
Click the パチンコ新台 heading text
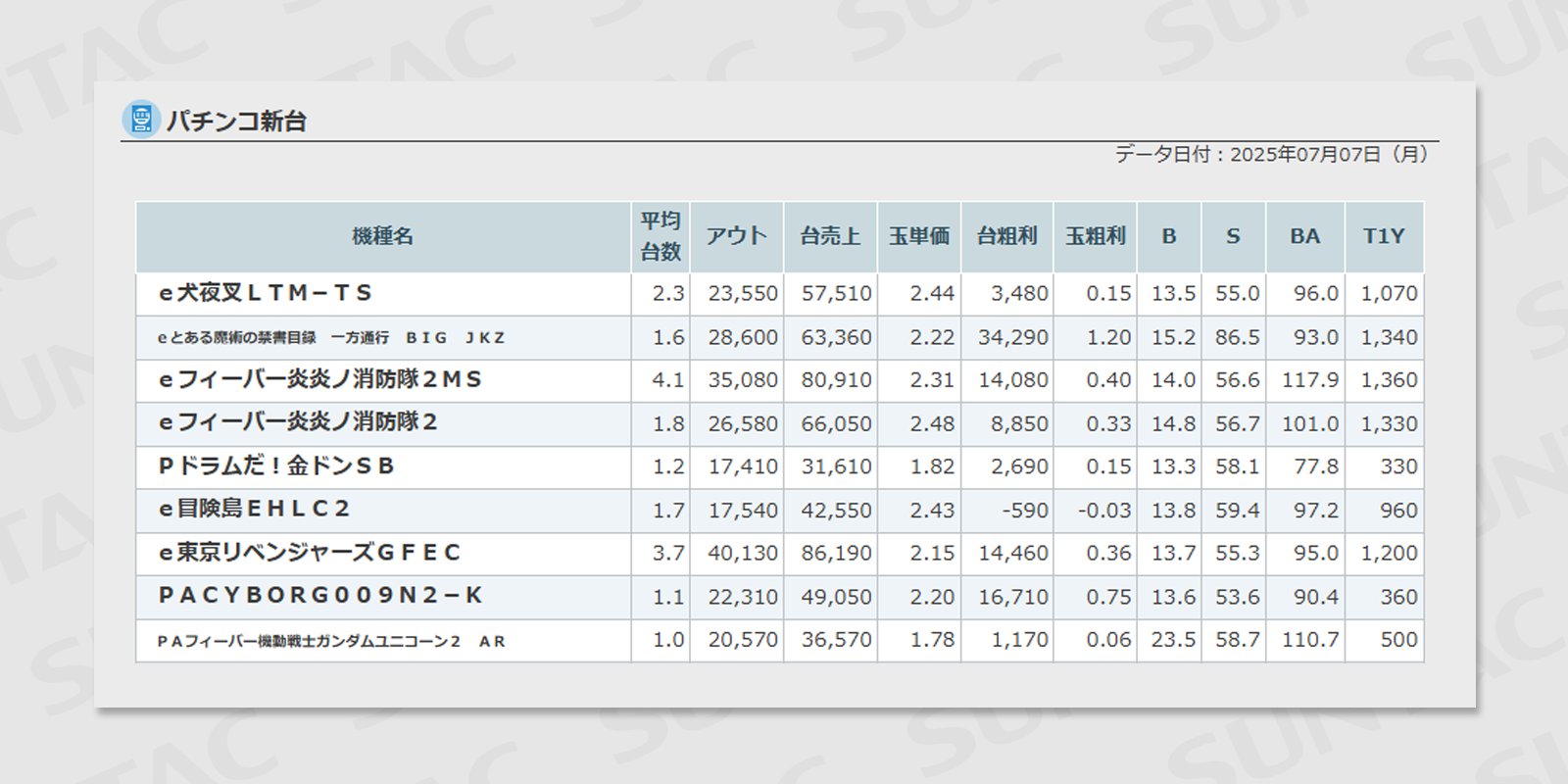(x=236, y=122)
